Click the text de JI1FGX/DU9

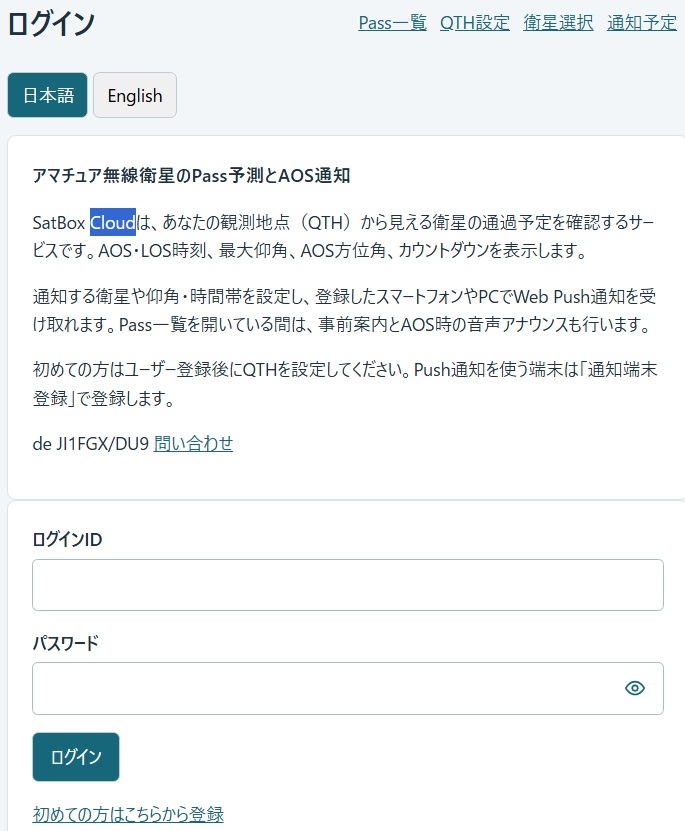pos(91,443)
